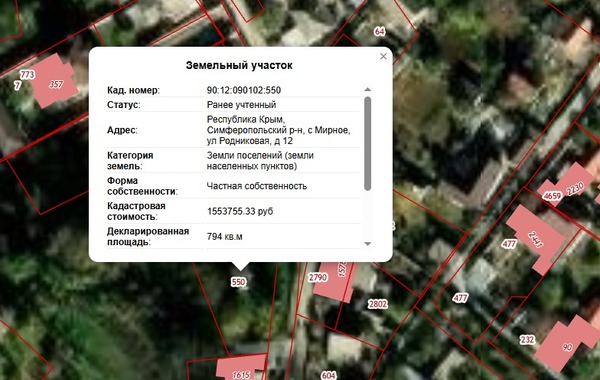This screenshot has width=600, height=380.
Task: Select parcel label 7 beside 773
Action: tap(17, 85)
